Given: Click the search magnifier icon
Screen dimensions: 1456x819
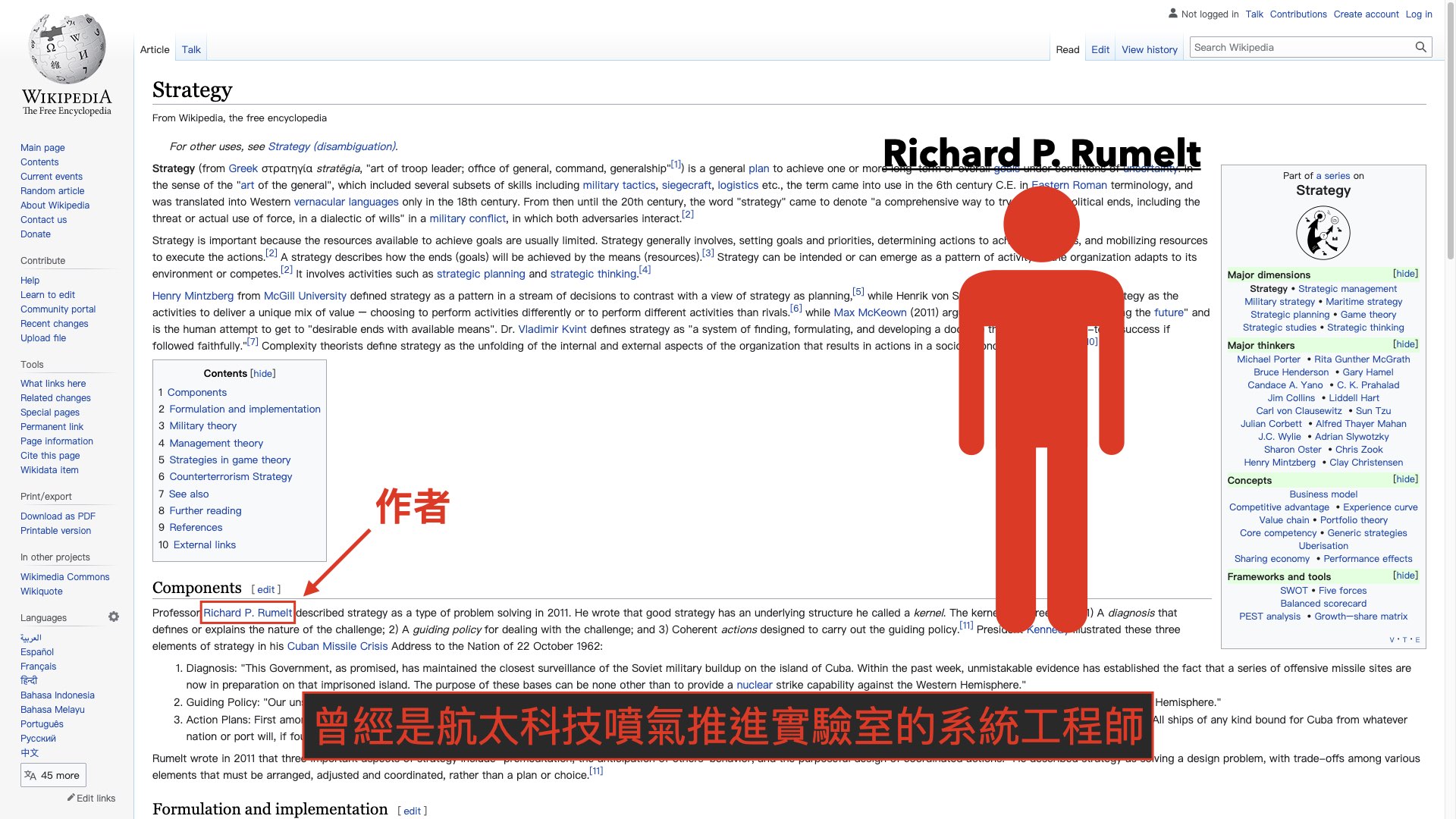Looking at the screenshot, I should point(1420,47).
